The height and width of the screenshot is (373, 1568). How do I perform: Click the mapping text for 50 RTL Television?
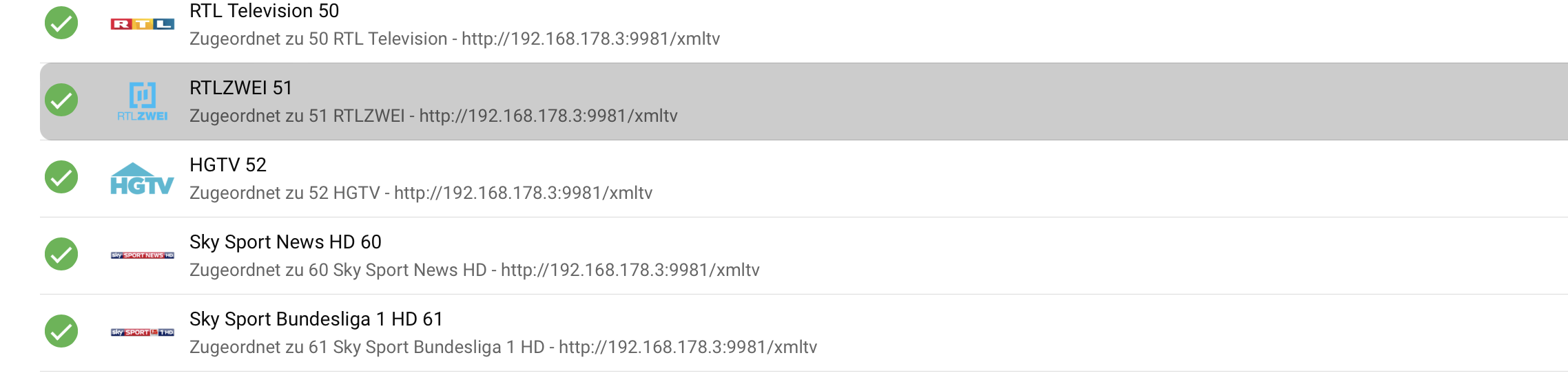click(x=455, y=39)
